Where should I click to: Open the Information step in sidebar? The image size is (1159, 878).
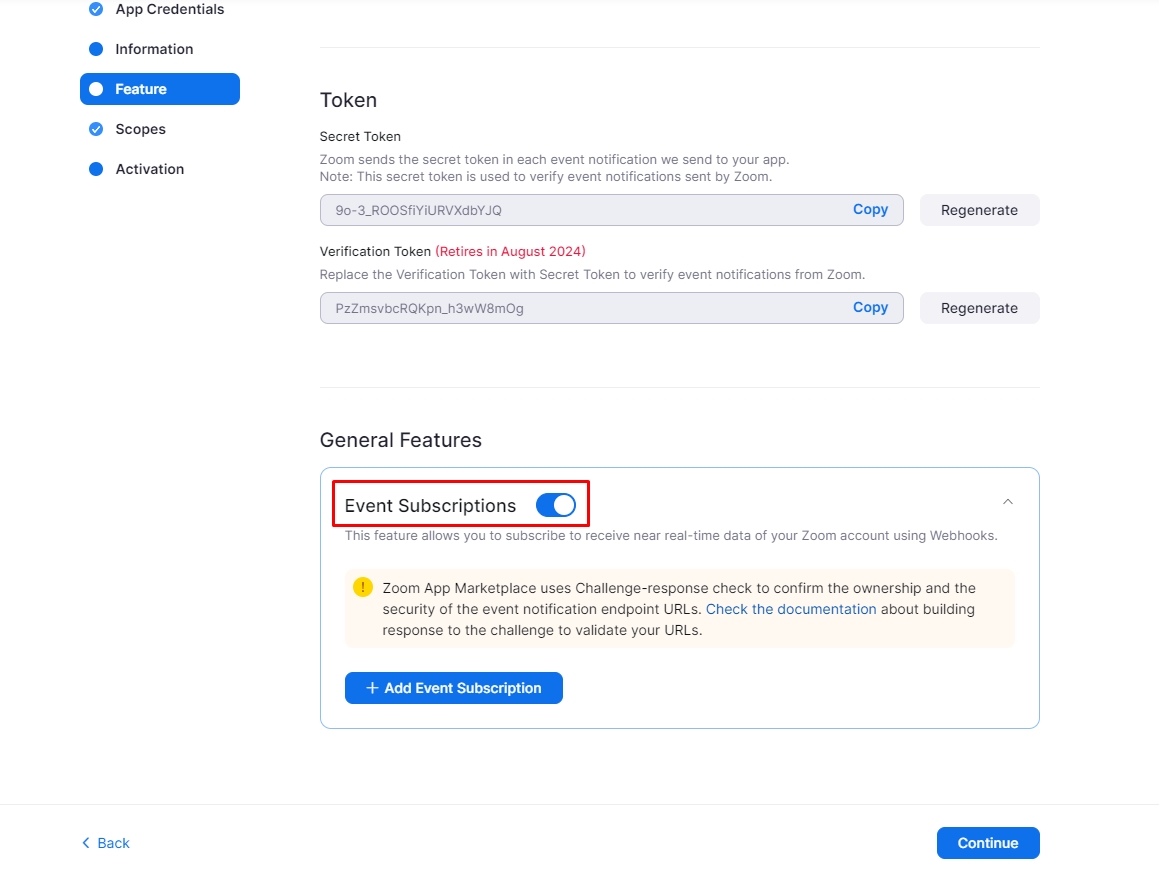click(154, 49)
